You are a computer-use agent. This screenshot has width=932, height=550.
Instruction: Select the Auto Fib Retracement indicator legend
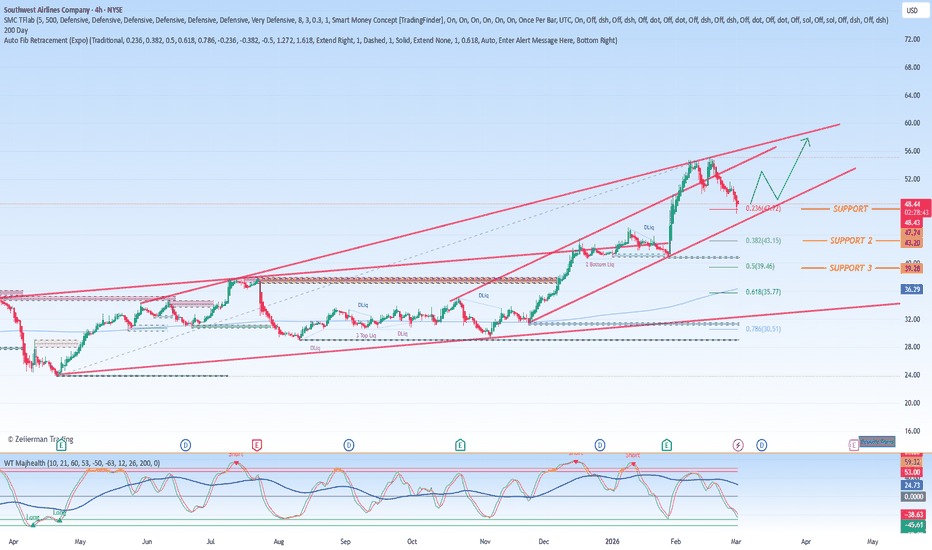pos(310,40)
